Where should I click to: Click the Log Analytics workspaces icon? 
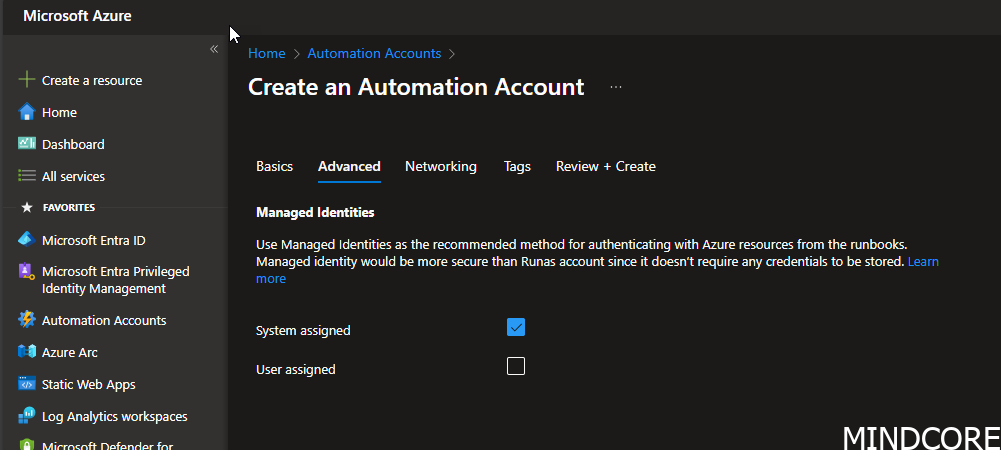coord(27,416)
